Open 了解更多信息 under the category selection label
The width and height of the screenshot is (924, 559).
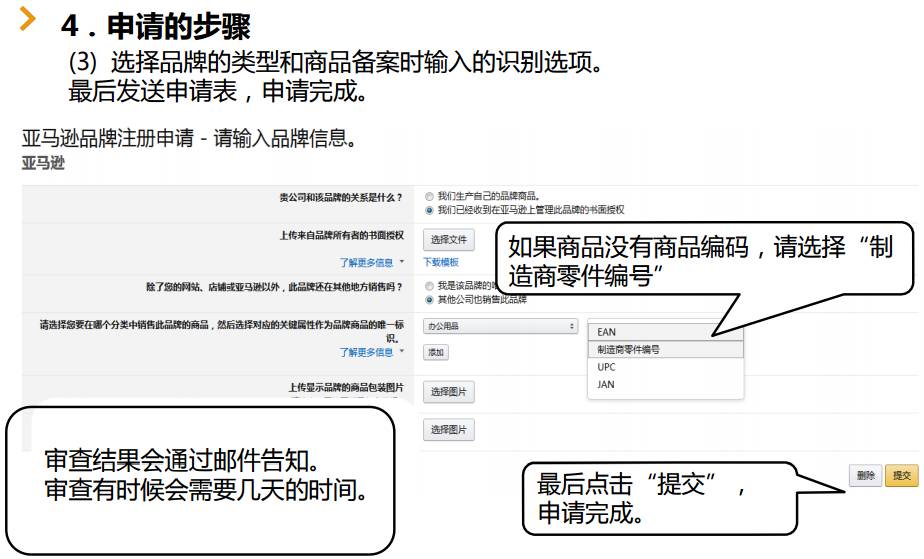pyautogui.click(x=366, y=352)
